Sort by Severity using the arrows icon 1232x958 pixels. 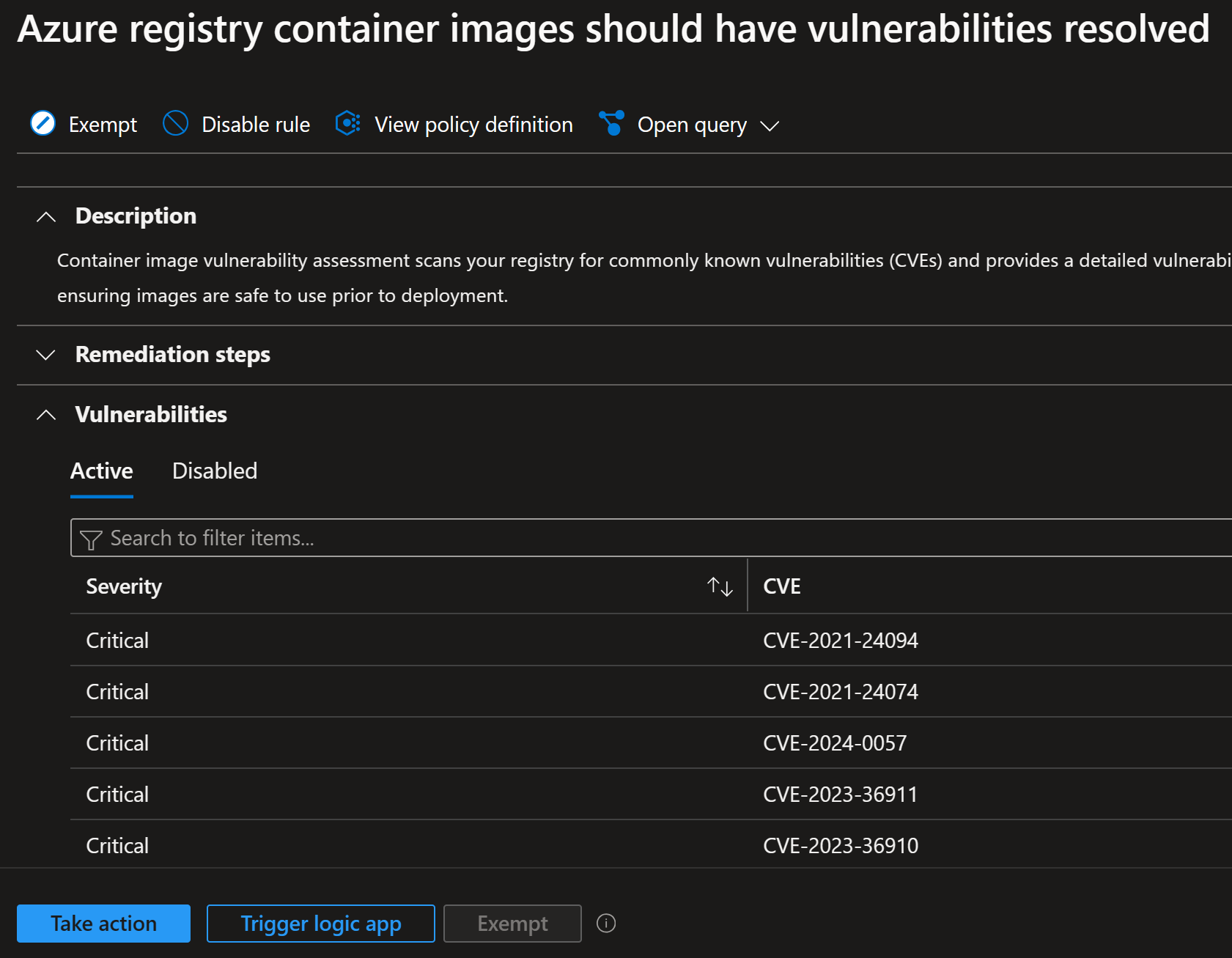click(720, 586)
